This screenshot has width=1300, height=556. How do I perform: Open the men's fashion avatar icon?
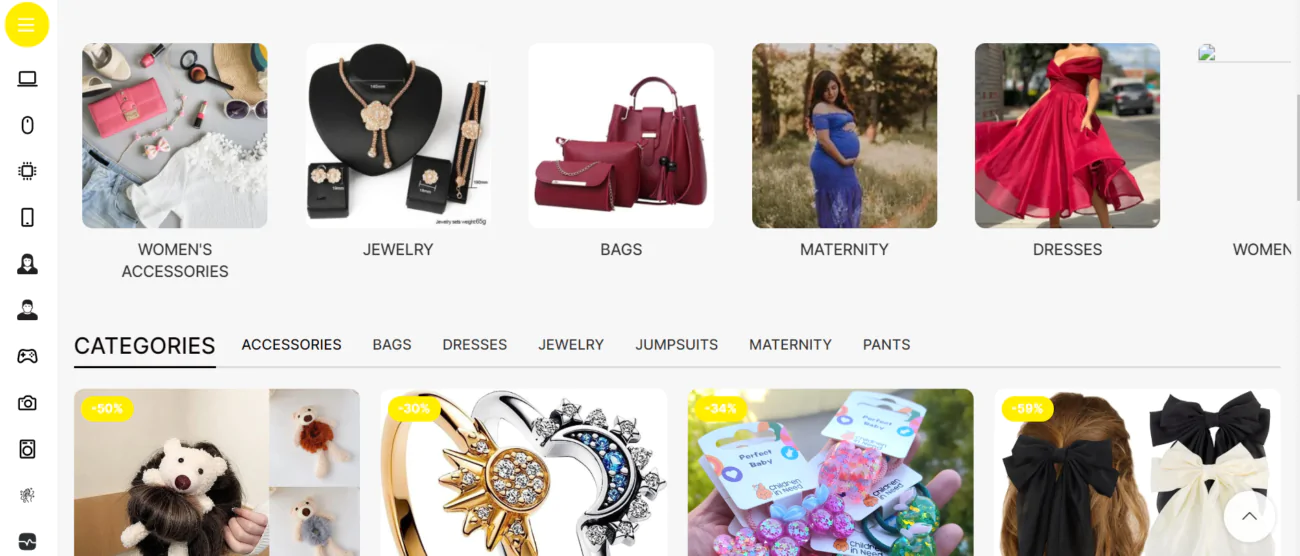(27, 310)
